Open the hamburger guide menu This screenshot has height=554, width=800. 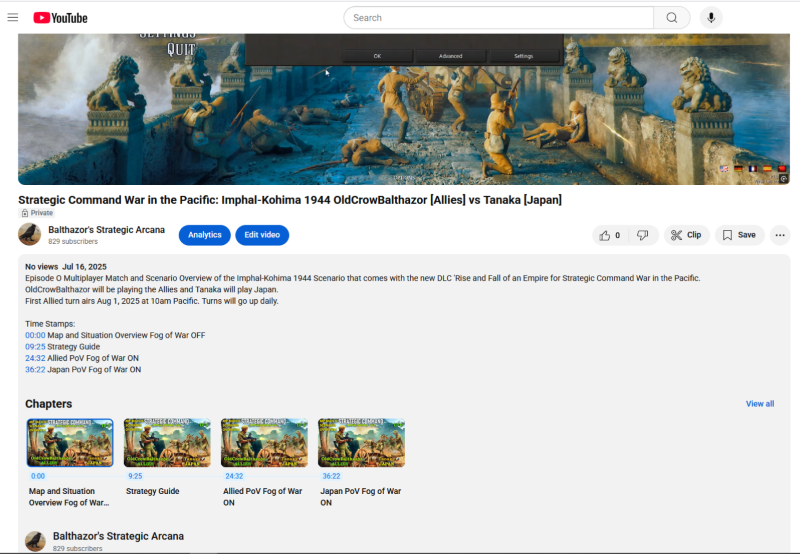coord(13,18)
